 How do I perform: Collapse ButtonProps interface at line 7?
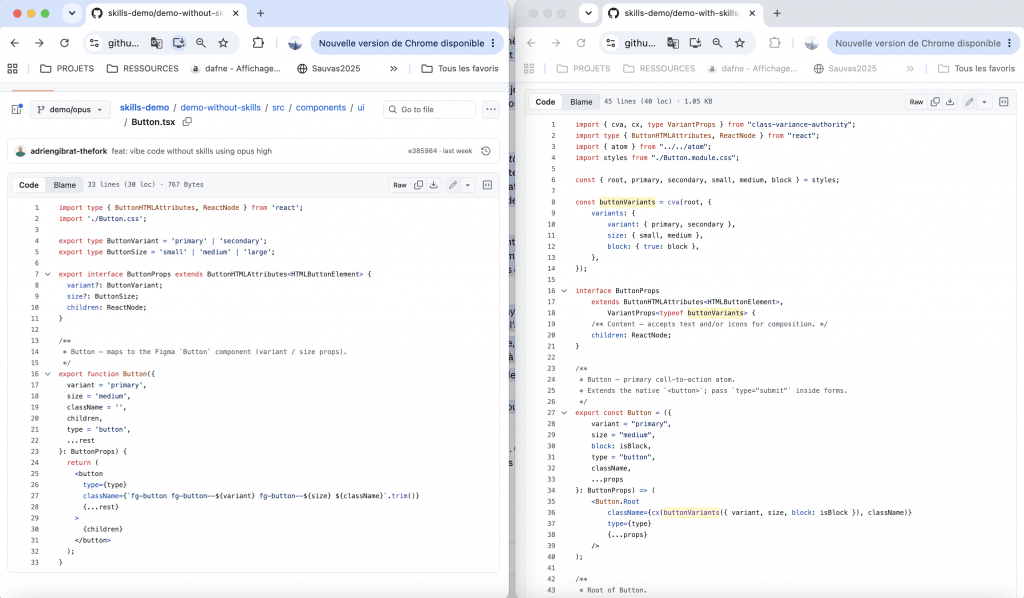(48, 274)
